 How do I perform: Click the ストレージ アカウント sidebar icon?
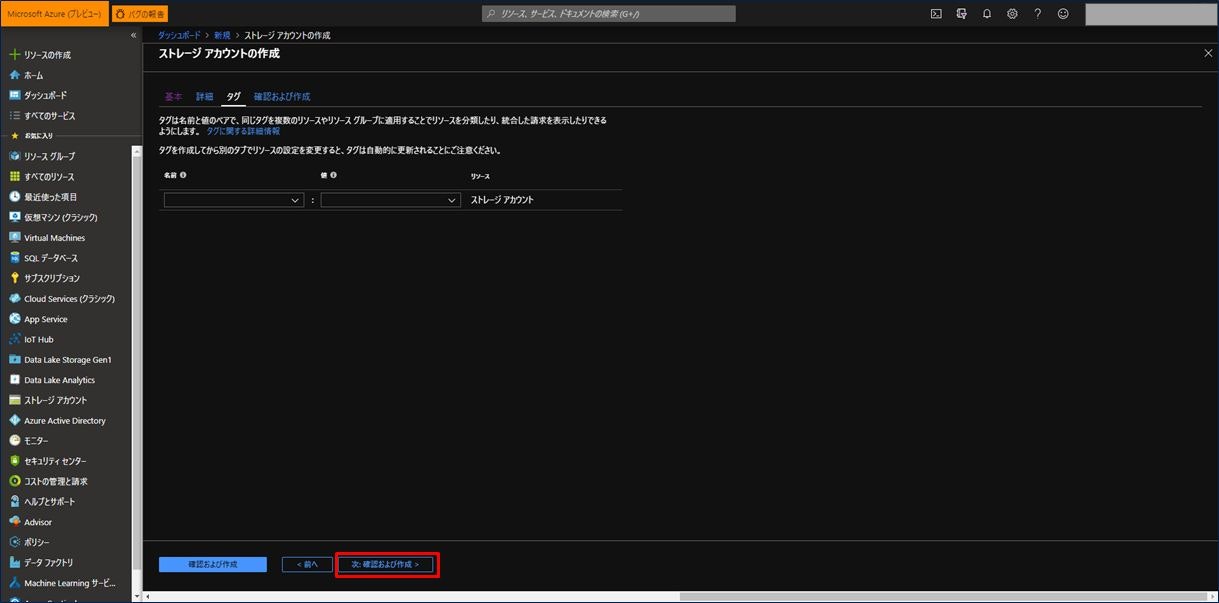14,400
